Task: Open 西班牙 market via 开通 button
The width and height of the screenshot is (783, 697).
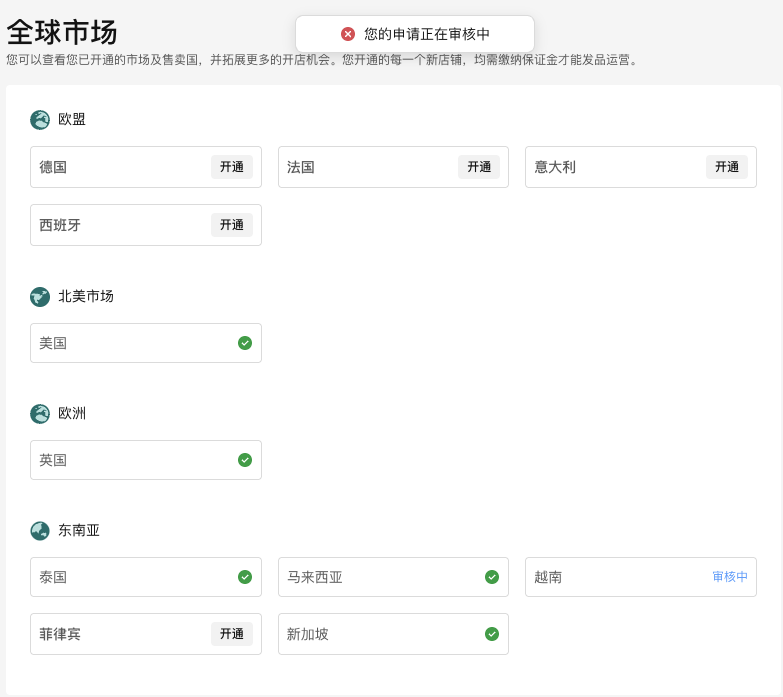Action: (x=232, y=225)
